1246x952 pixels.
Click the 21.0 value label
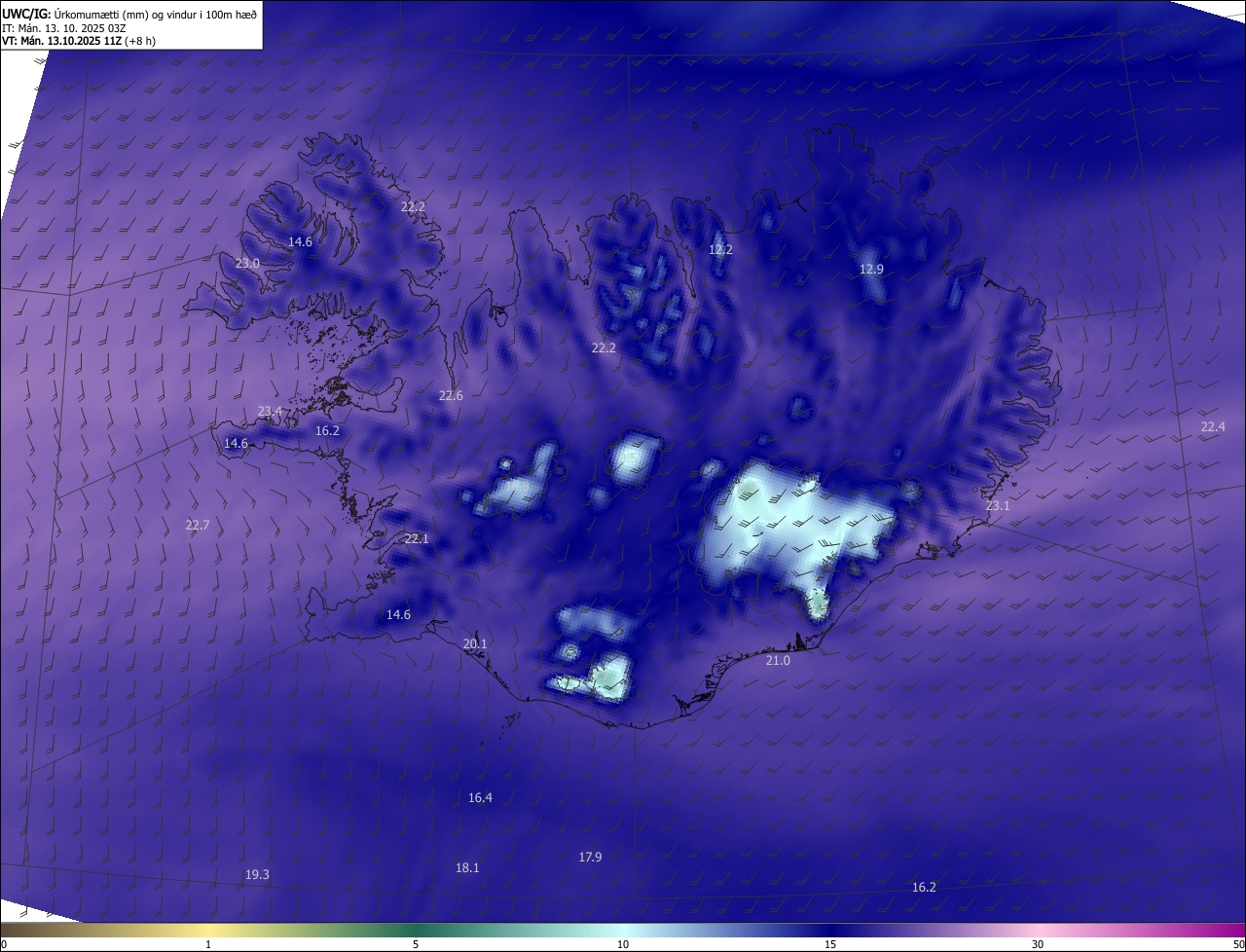click(x=778, y=661)
